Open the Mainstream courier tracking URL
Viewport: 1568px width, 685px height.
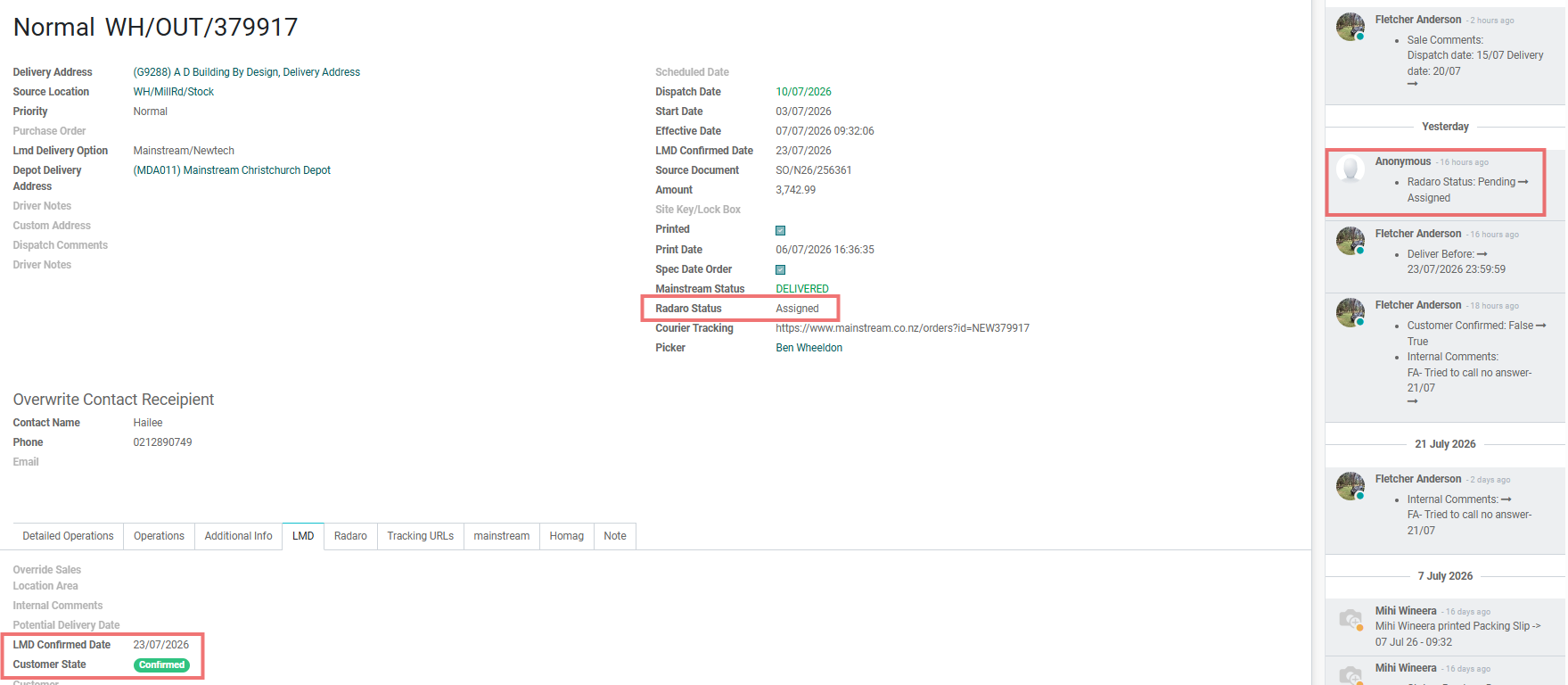(x=902, y=328)
